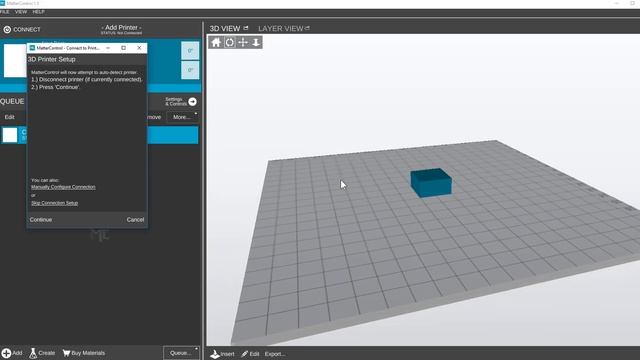The height and width of the screenshot is (360, 640).
Task: Select the Zoom/scale view tool
Action: coord(256,42)
